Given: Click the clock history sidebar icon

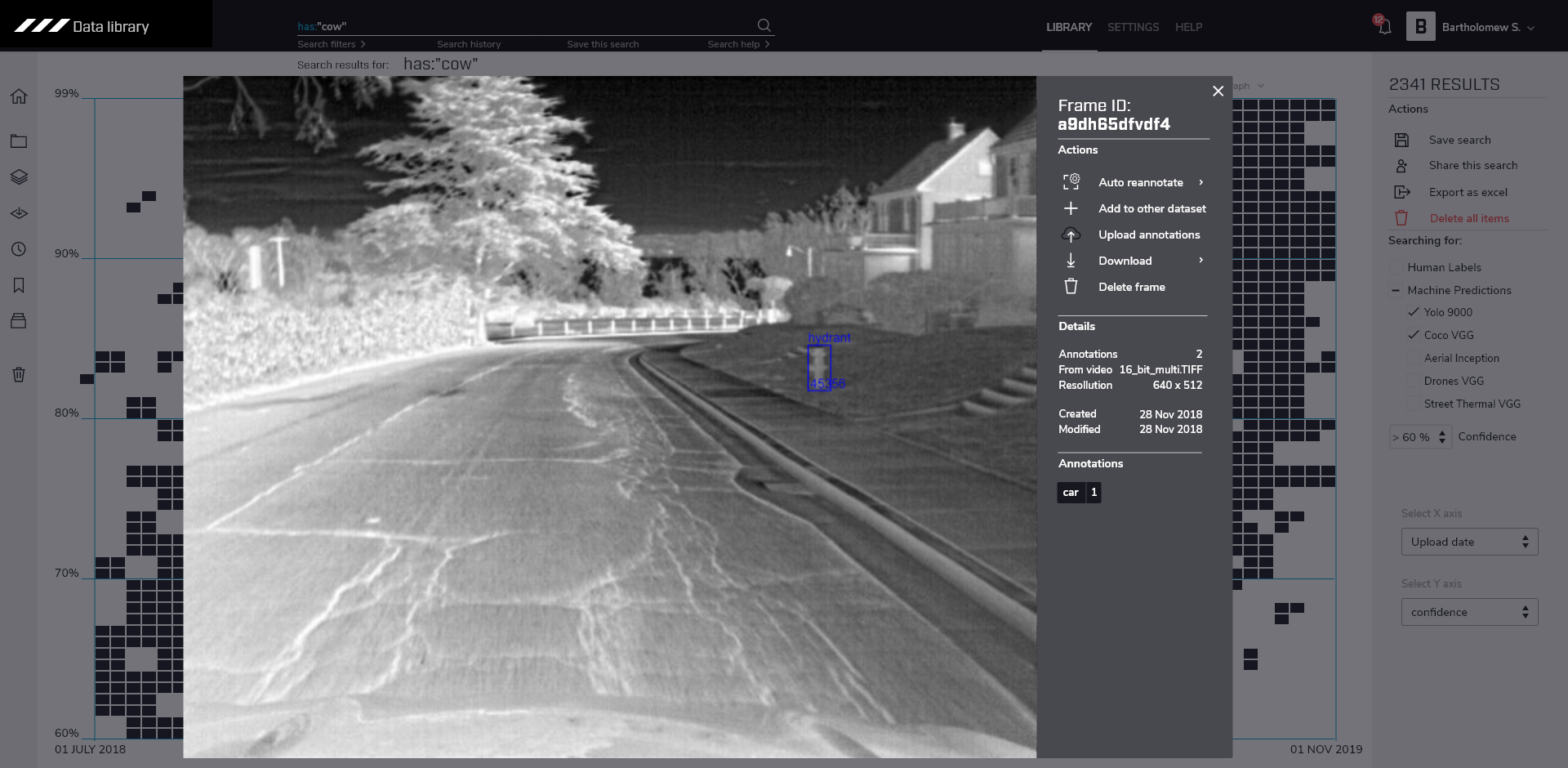Looking at the screenshot, I should pos(19,249).
